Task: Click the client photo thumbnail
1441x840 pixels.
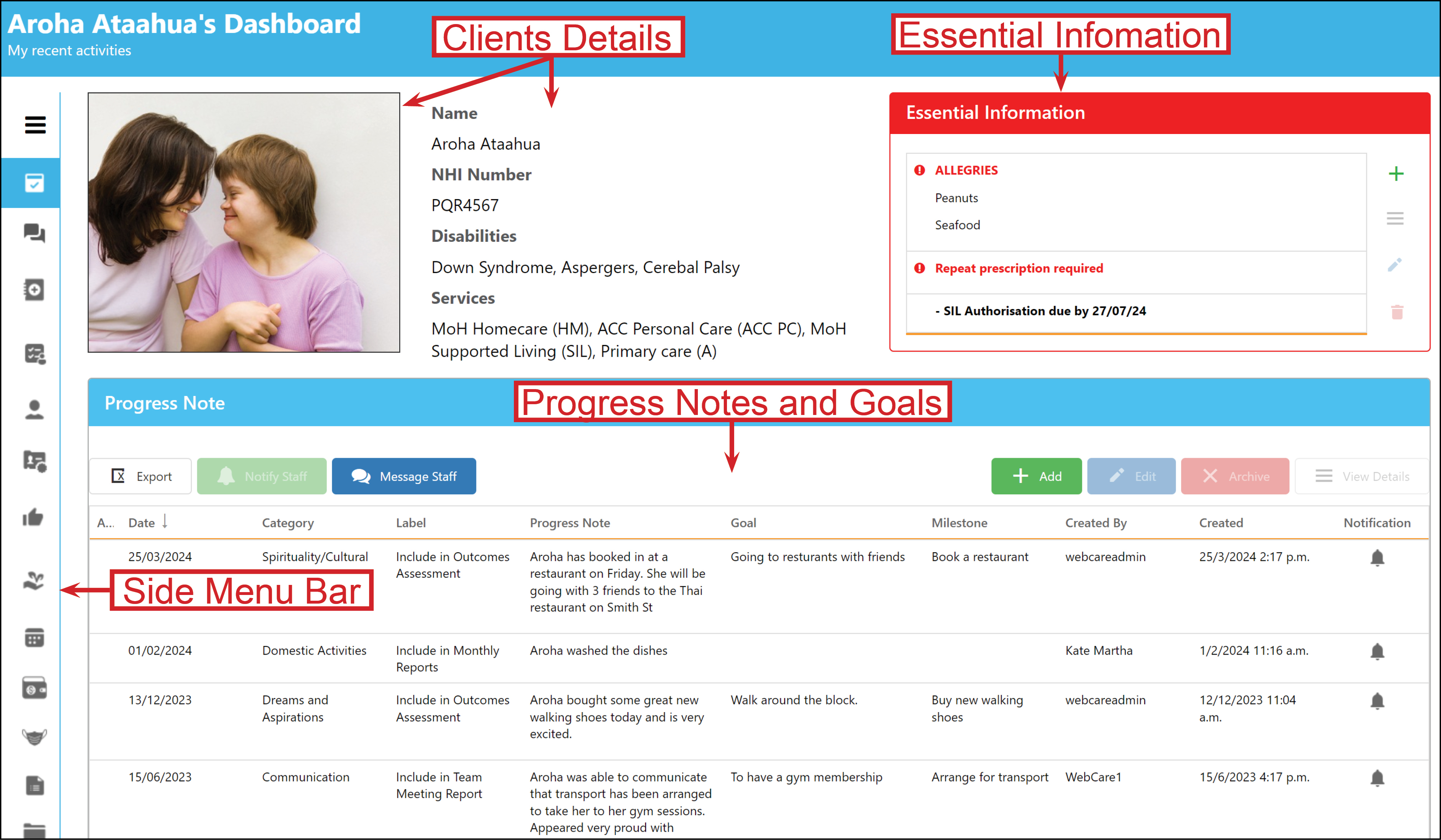Action: [244, 222]
